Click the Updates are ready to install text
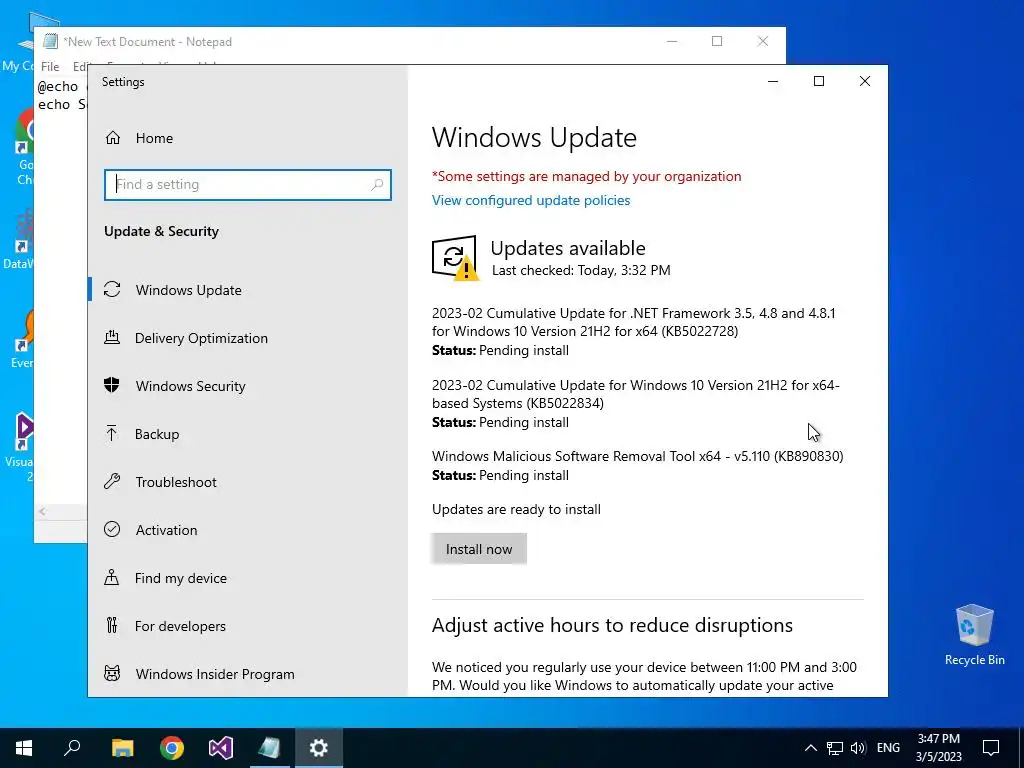This screenshot has height=768, width=1024. [516, 509]
